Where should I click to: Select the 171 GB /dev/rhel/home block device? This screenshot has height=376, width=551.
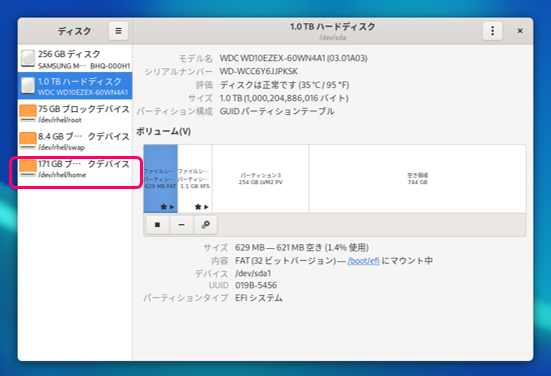click(x=75, y=168)
